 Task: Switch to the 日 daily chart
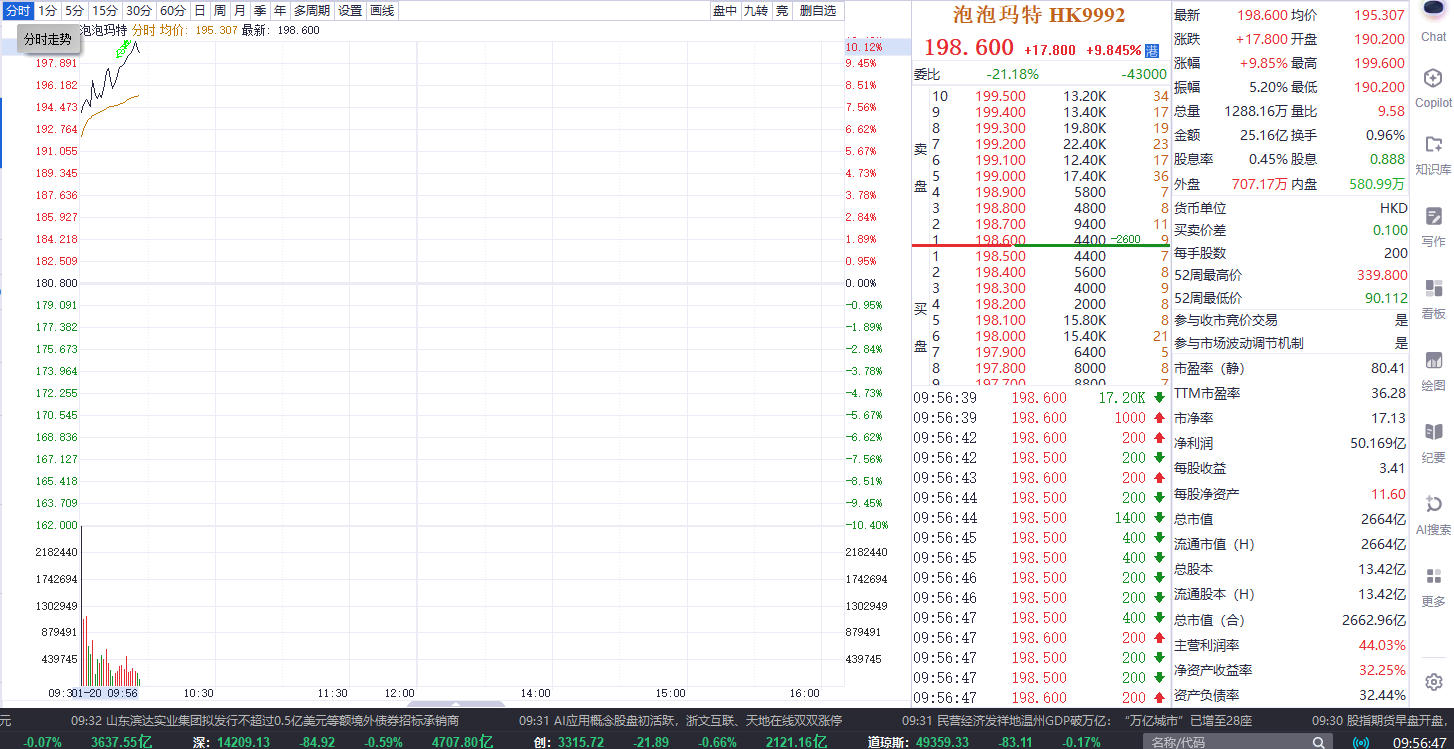point(199,10)
